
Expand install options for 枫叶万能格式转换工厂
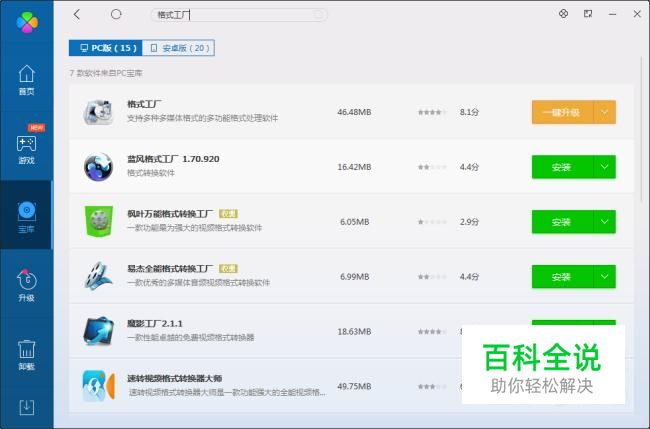tap(605, 222)
